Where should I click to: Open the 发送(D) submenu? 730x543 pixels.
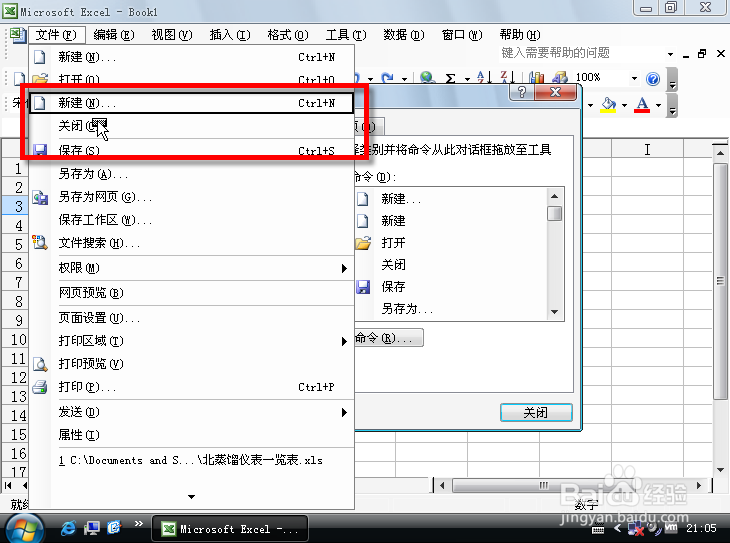[x=191, y=412]
